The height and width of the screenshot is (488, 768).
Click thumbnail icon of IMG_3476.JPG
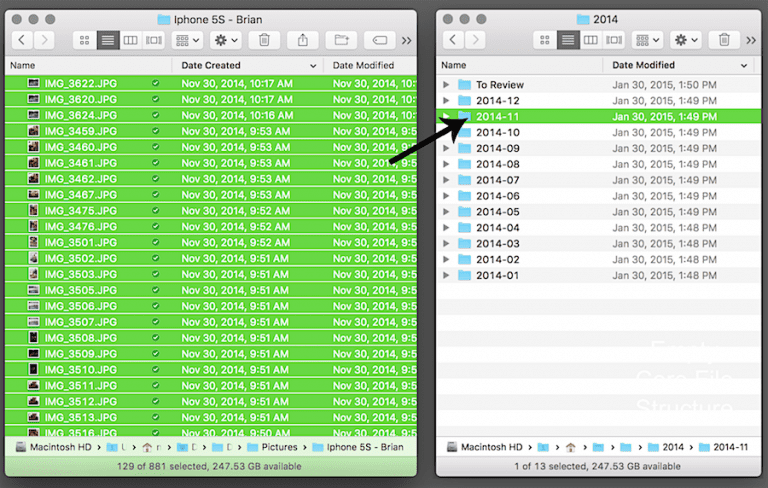tap(33, 226)
